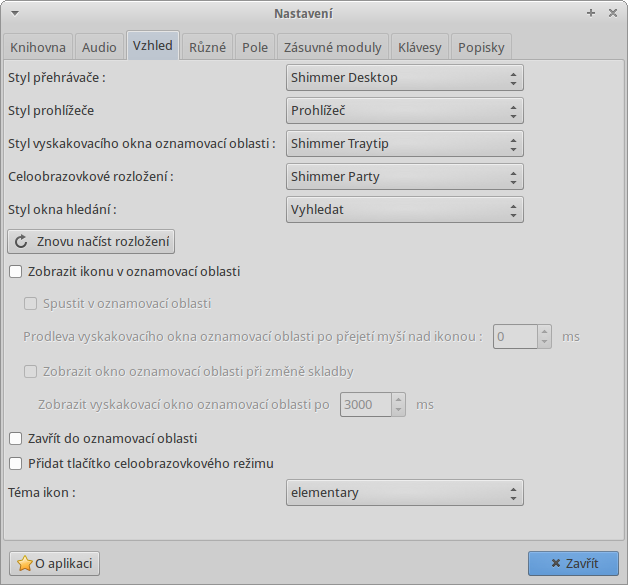Go to the Popisky tab
The width and height of the screenshot is (628, 585).
tap(481, 47)
